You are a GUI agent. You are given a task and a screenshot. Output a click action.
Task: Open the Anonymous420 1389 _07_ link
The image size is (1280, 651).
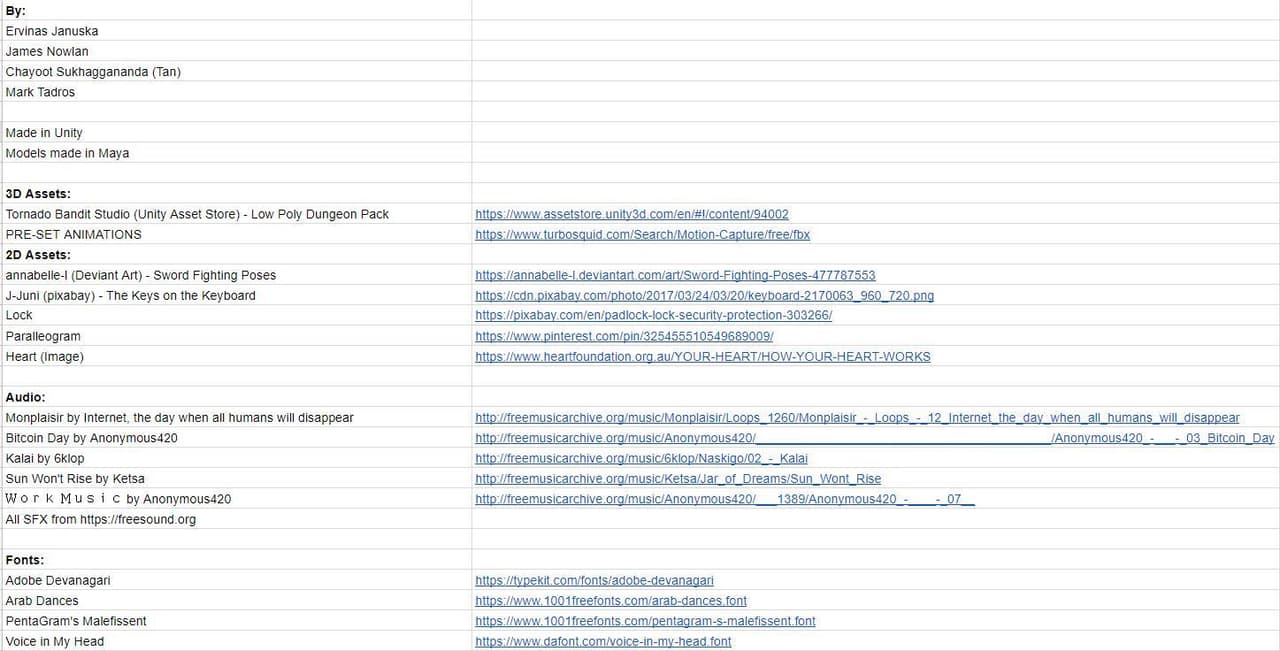725,499
